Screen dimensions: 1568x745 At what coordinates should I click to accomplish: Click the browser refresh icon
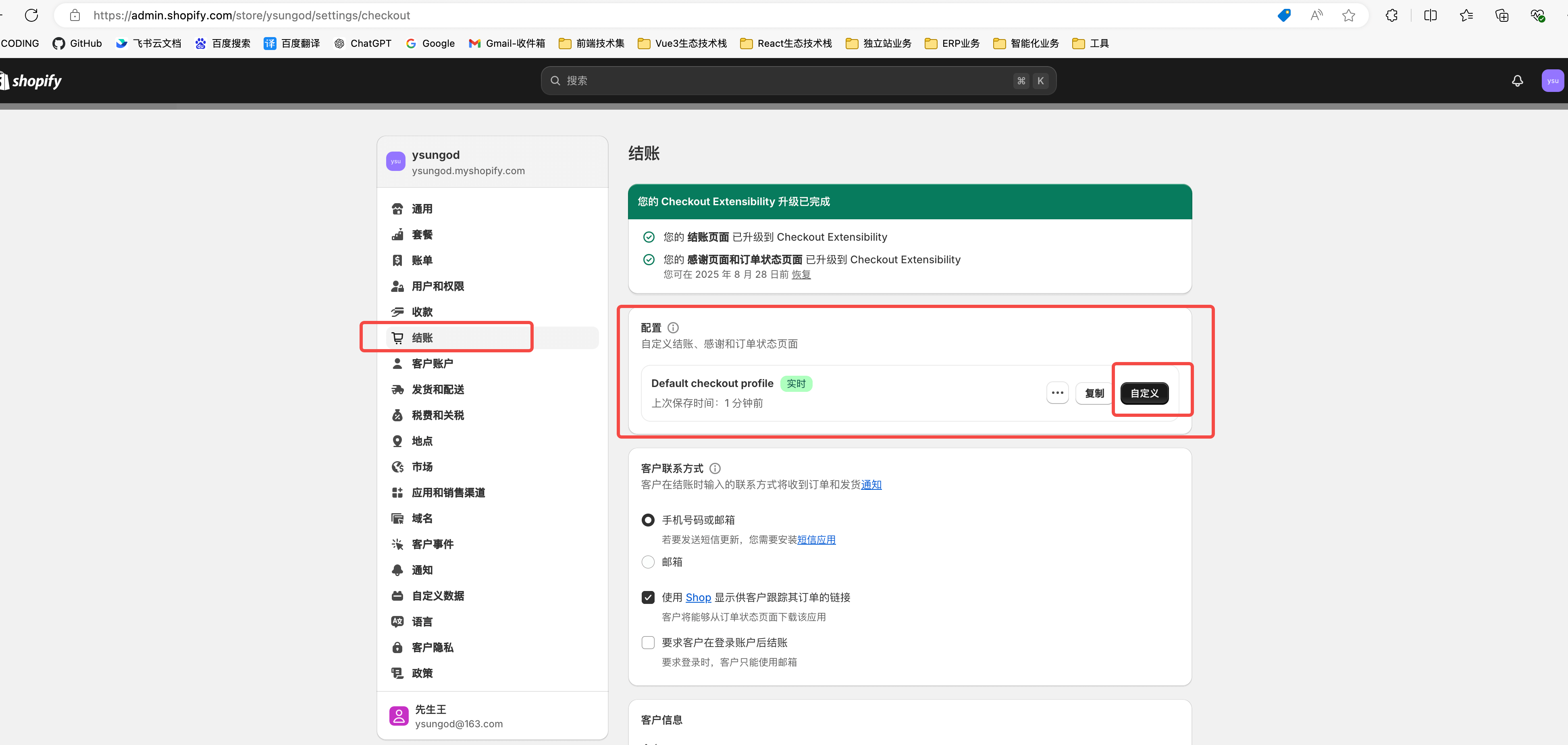click(32, 15)
